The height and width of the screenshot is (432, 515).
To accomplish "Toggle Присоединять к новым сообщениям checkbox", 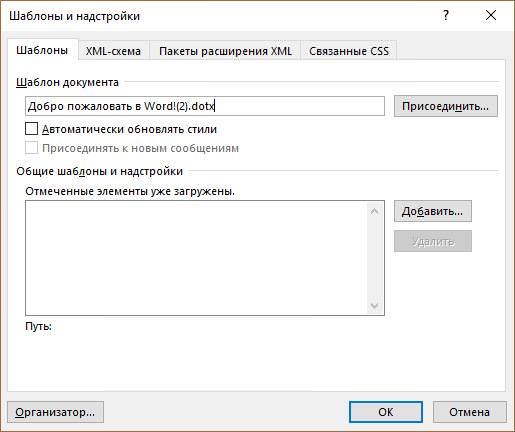I will [32, 148].
